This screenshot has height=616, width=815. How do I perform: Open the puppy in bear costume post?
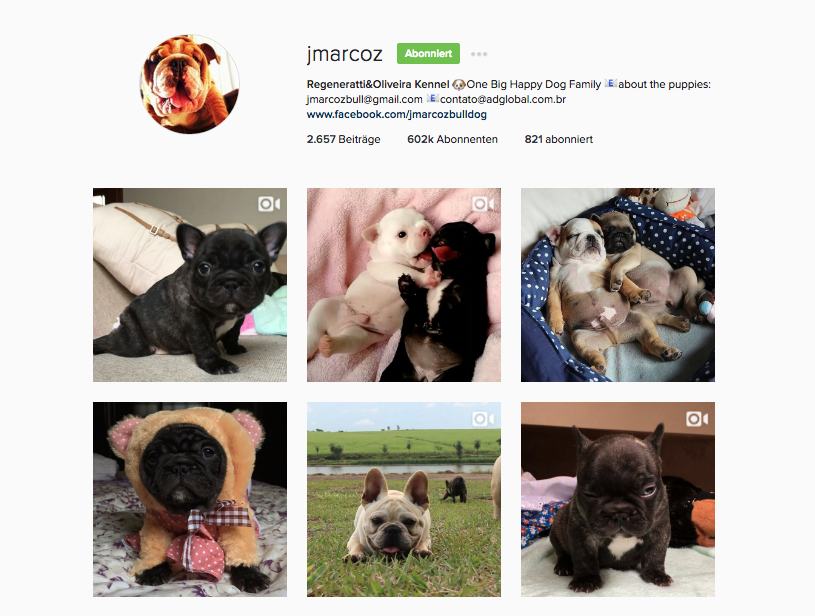pos(190,499)
